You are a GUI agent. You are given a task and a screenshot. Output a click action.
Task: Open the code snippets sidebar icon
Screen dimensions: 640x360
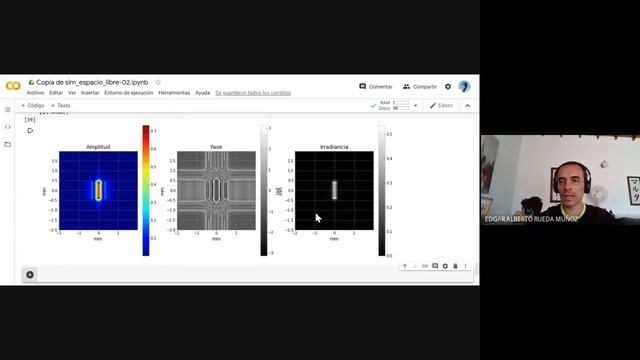pos(8,127)
